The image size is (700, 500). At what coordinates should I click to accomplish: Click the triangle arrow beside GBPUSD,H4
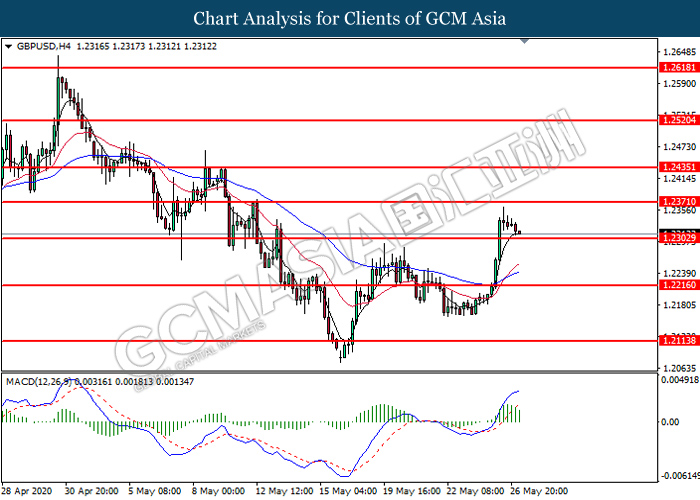pyautogui.click(x=8, y=46)
